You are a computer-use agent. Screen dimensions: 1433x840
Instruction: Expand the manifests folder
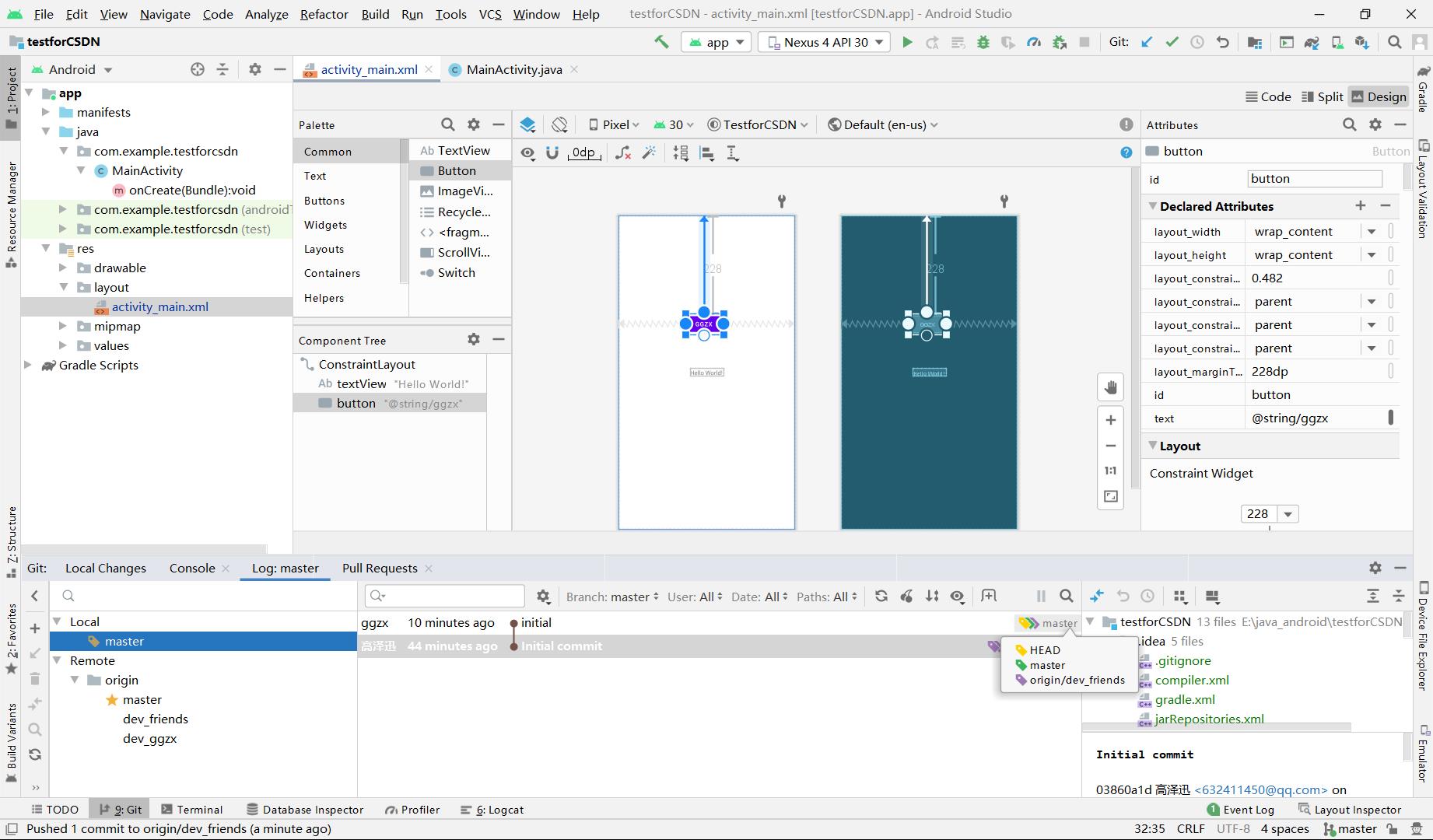[46, 112]
